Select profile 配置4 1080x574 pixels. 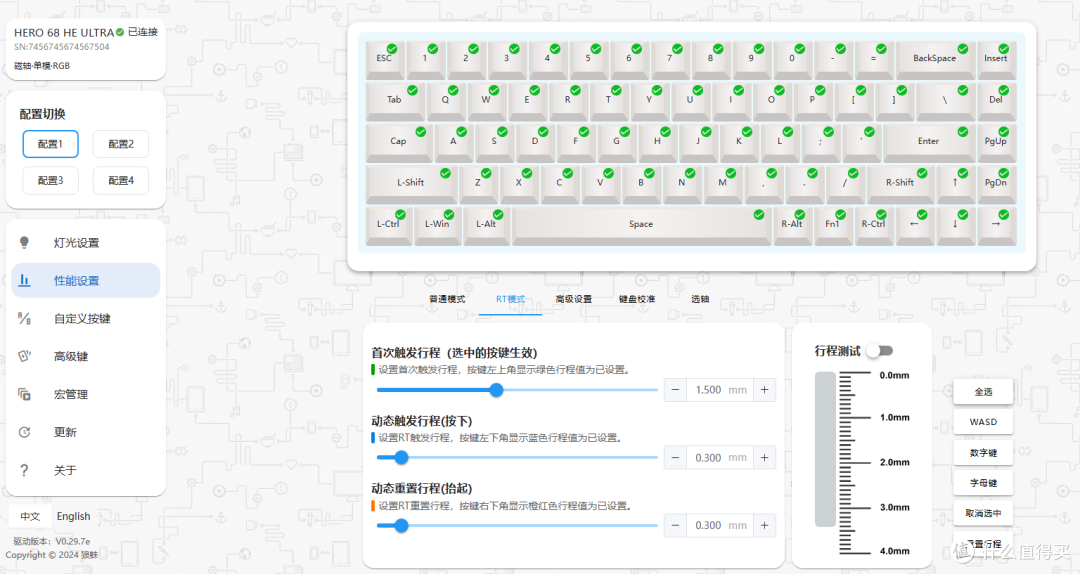[121, 181]
